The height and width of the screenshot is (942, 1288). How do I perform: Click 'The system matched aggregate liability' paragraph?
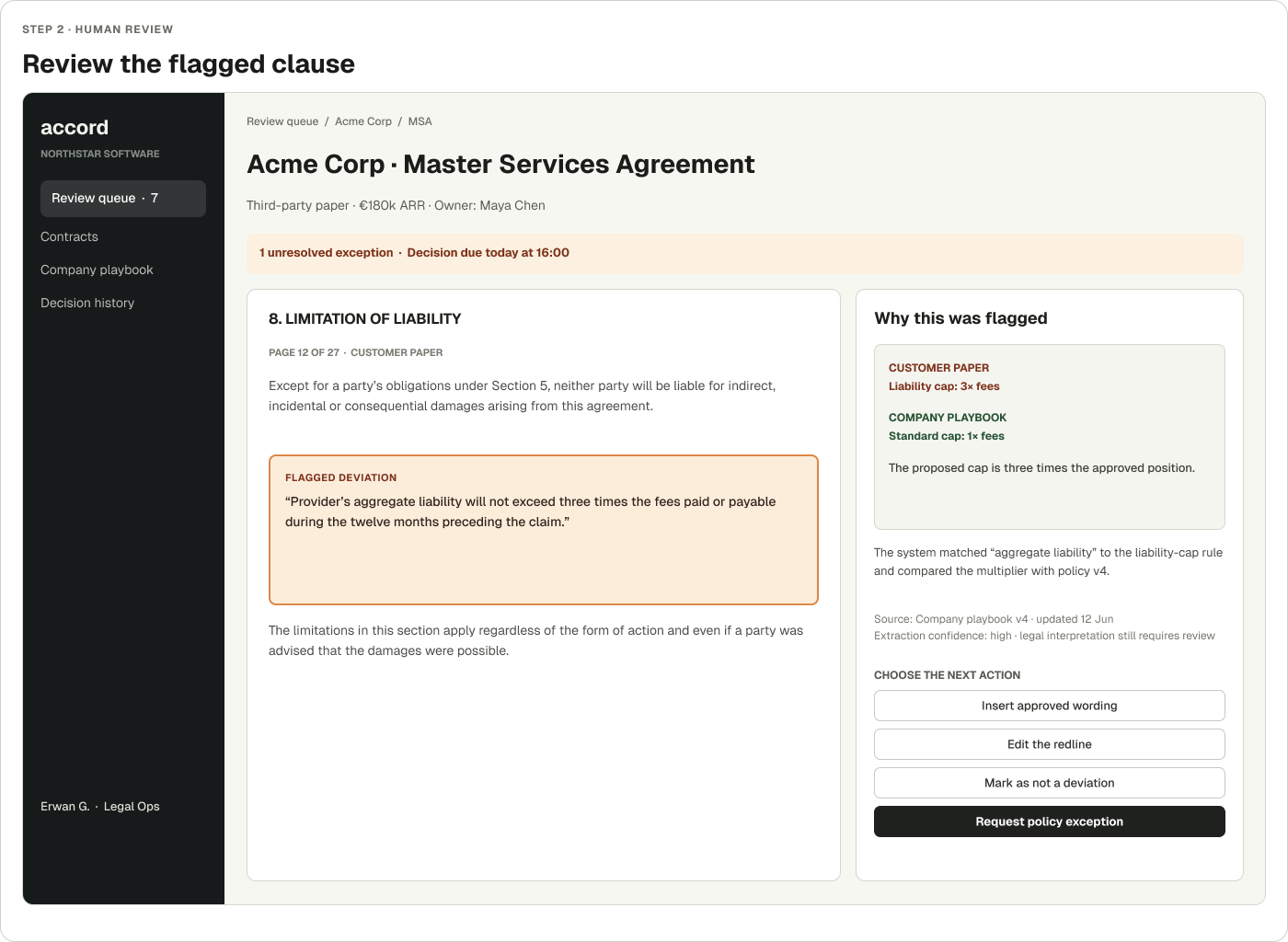click(1048, 562)
